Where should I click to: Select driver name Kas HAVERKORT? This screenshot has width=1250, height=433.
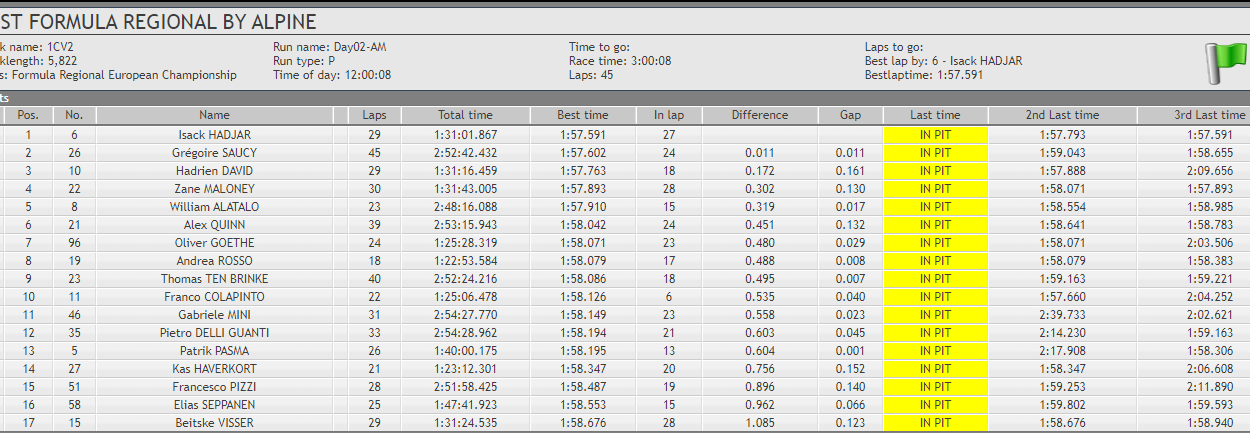coord(214,369)
